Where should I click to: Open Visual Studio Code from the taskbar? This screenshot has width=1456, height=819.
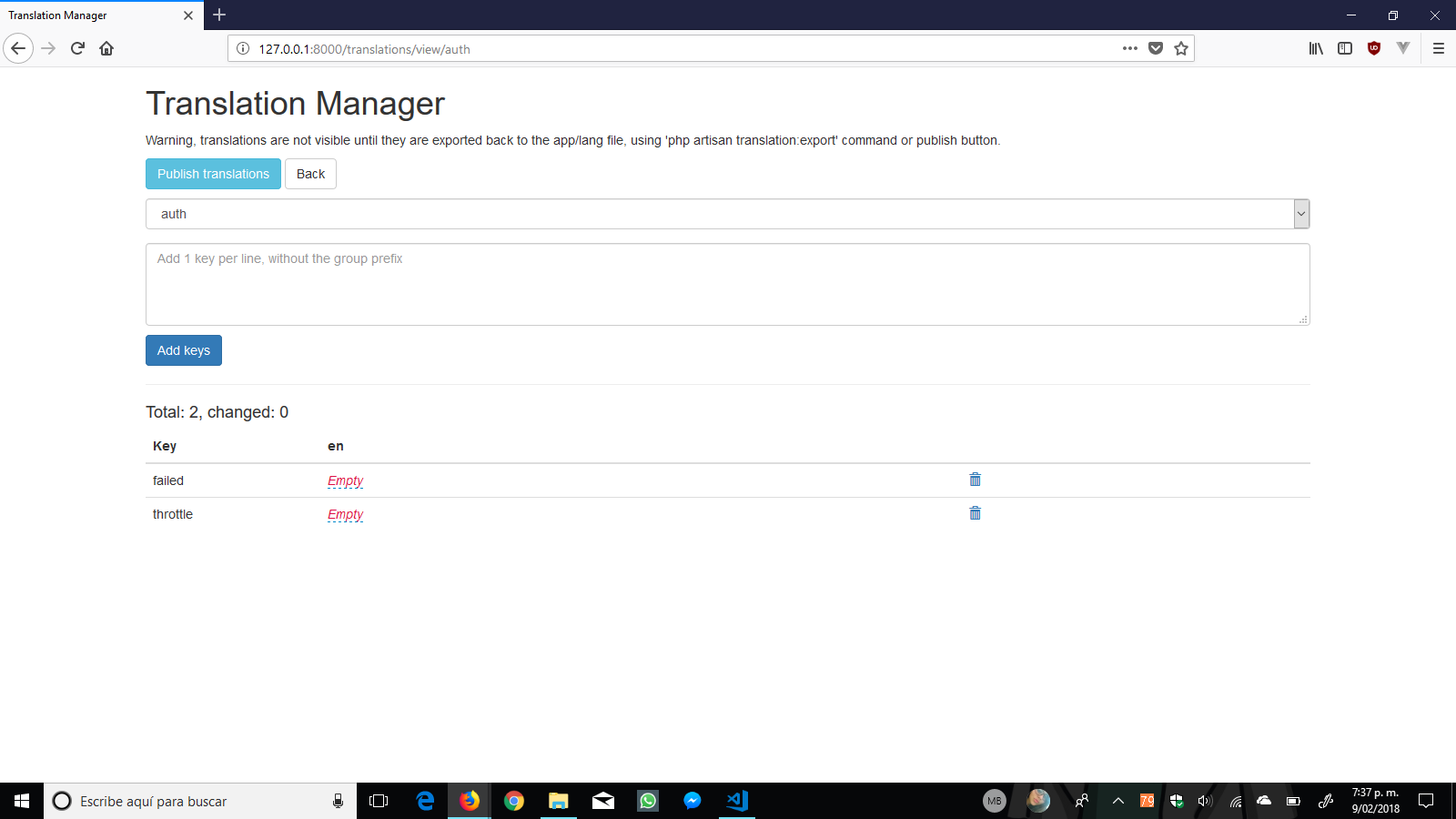point(736,801)
